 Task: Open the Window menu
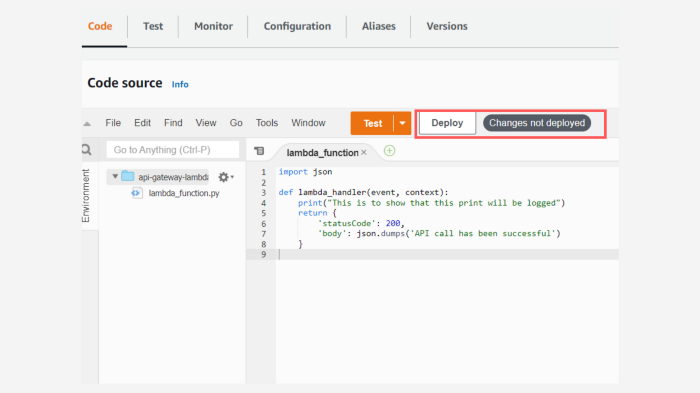click(308, 123)
